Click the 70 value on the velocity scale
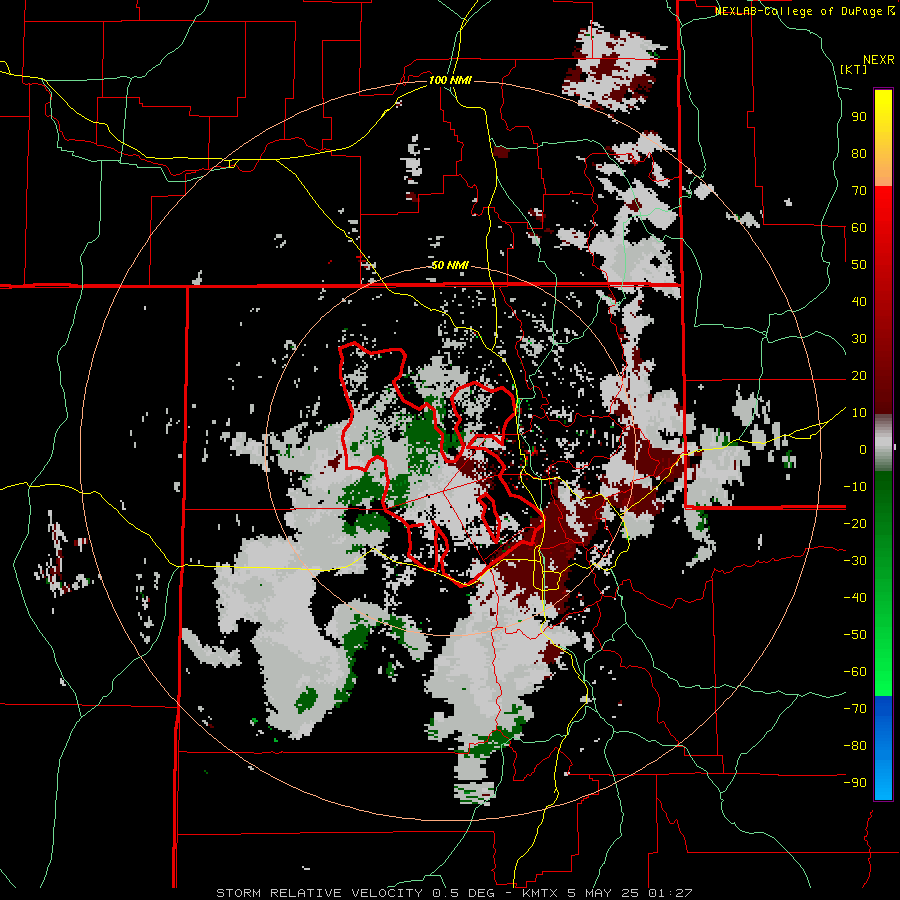 click(859, 191)
